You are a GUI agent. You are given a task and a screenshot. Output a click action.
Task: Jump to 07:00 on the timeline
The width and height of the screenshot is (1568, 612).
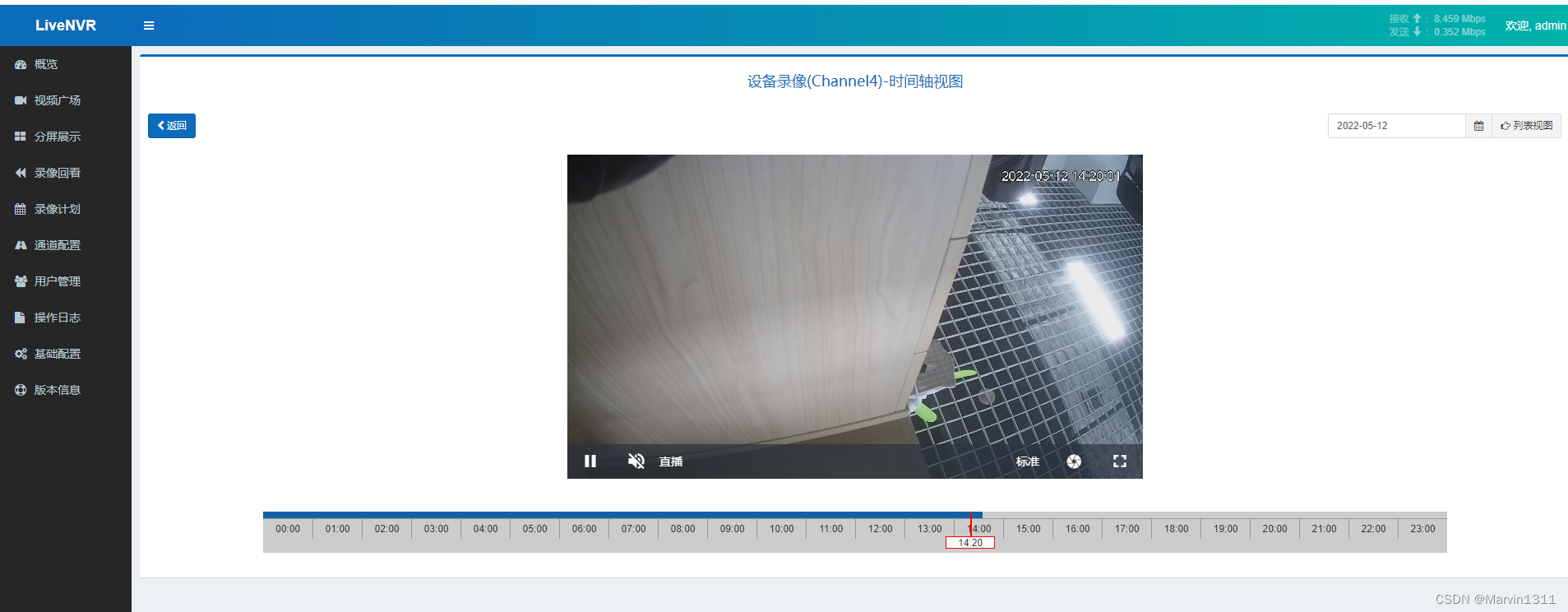pos(633,529)
